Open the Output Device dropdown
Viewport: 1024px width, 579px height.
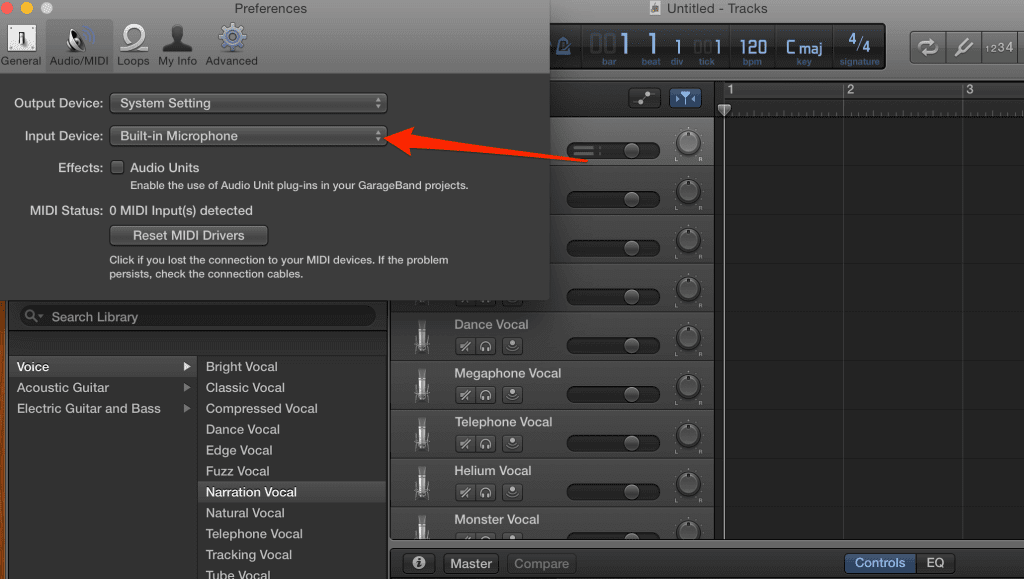point(248,103)
